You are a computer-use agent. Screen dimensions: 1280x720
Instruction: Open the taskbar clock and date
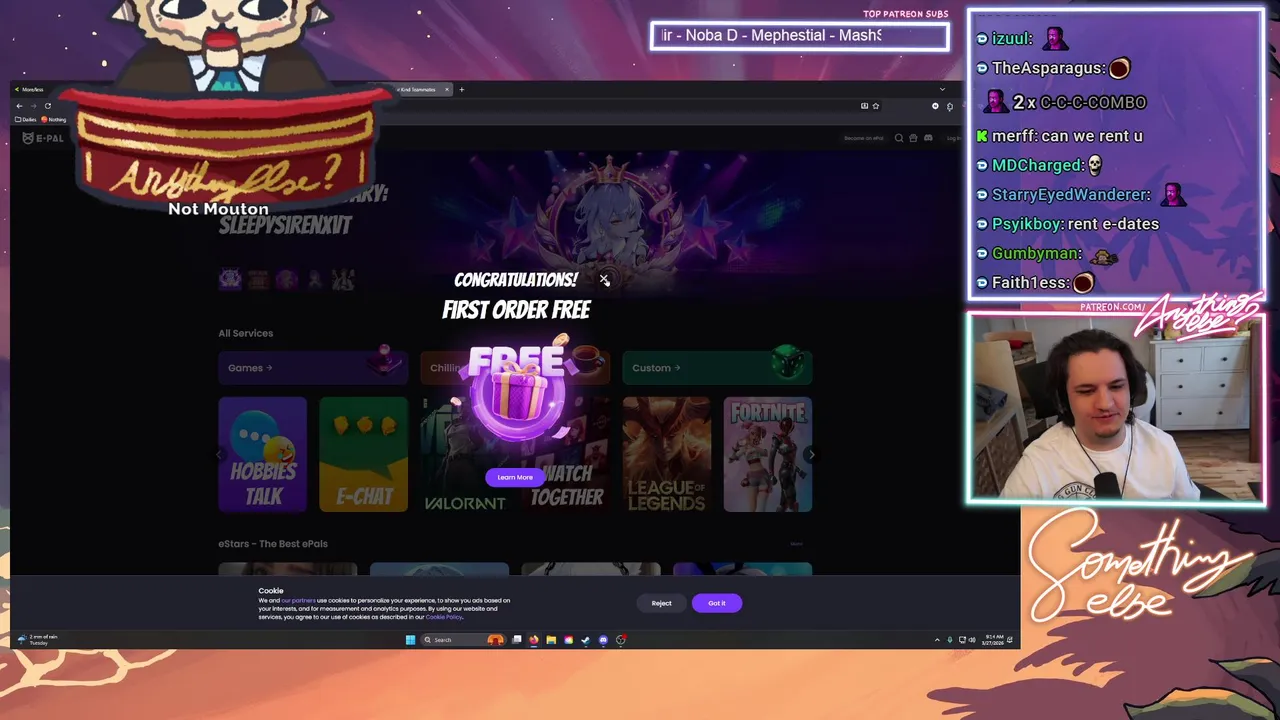click(994, 640)
